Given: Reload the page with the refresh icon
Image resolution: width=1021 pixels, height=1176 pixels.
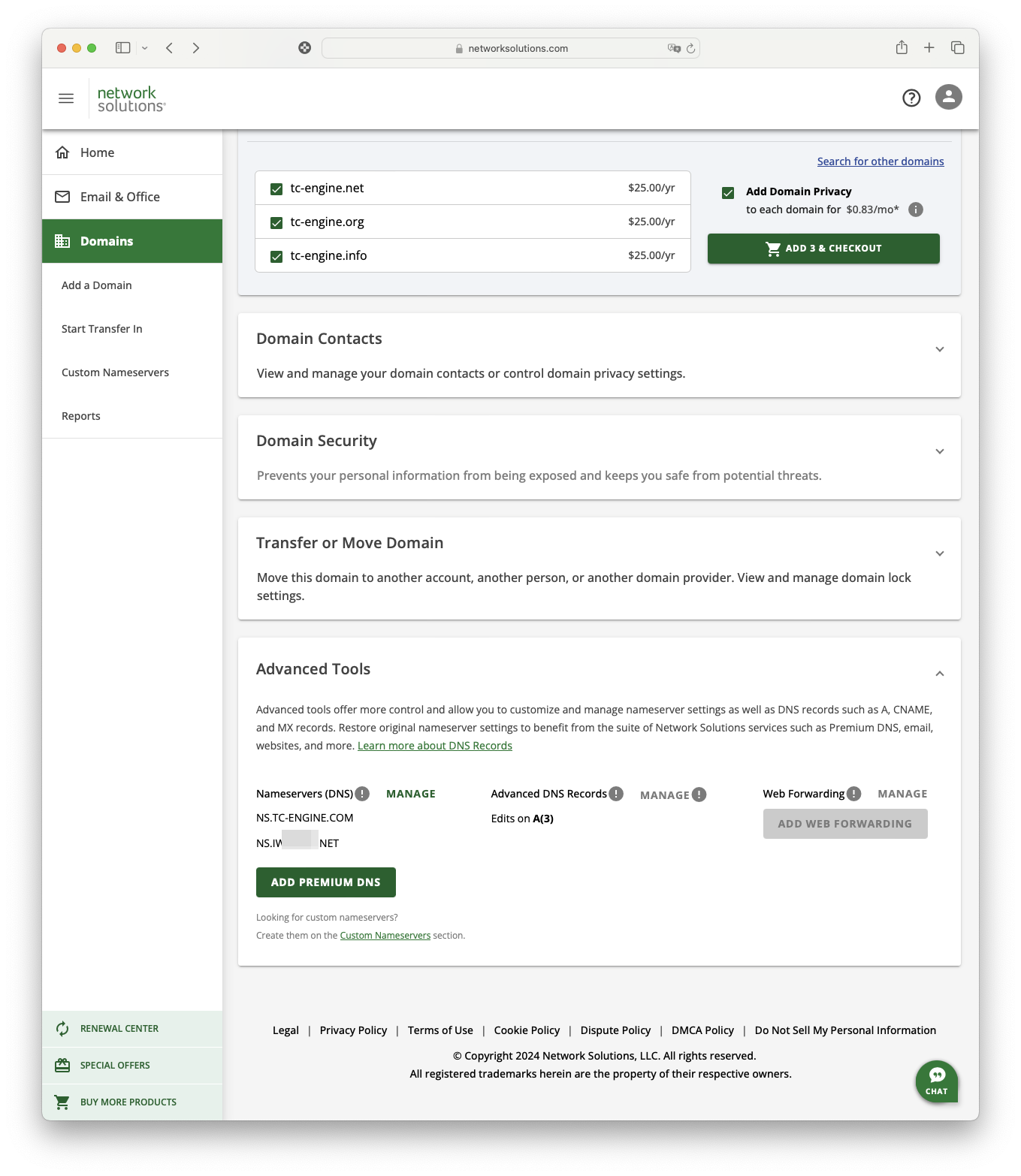Looking at the screenshot, I should [690, 48].
